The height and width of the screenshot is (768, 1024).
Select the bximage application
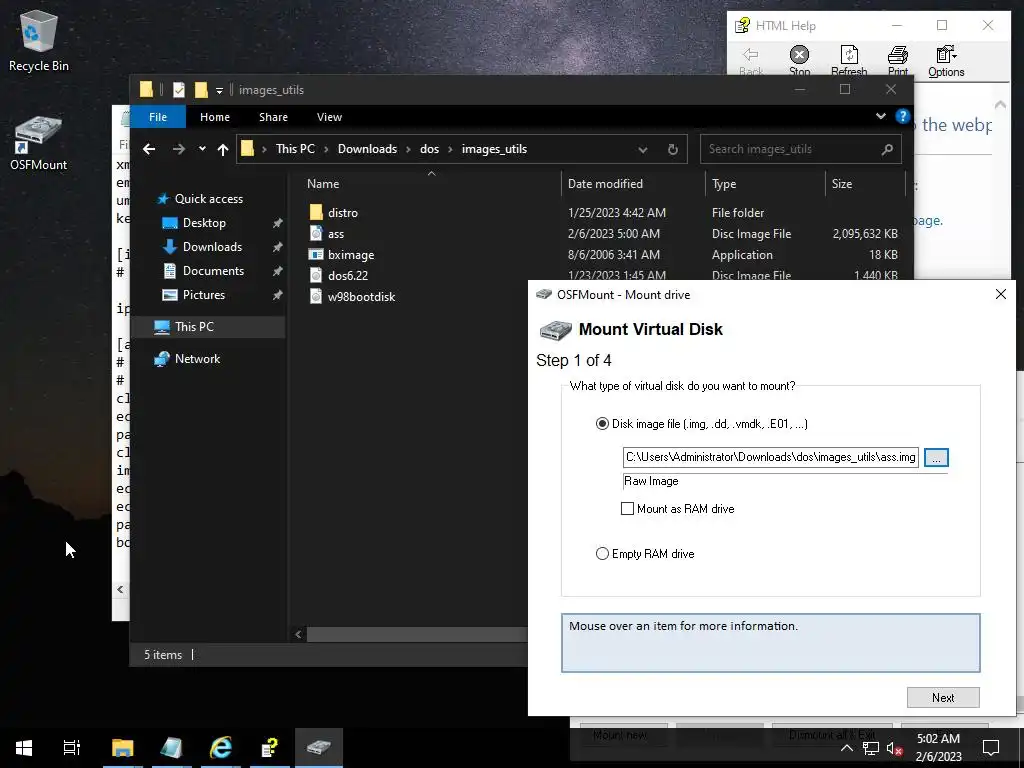tap(351, 254)
